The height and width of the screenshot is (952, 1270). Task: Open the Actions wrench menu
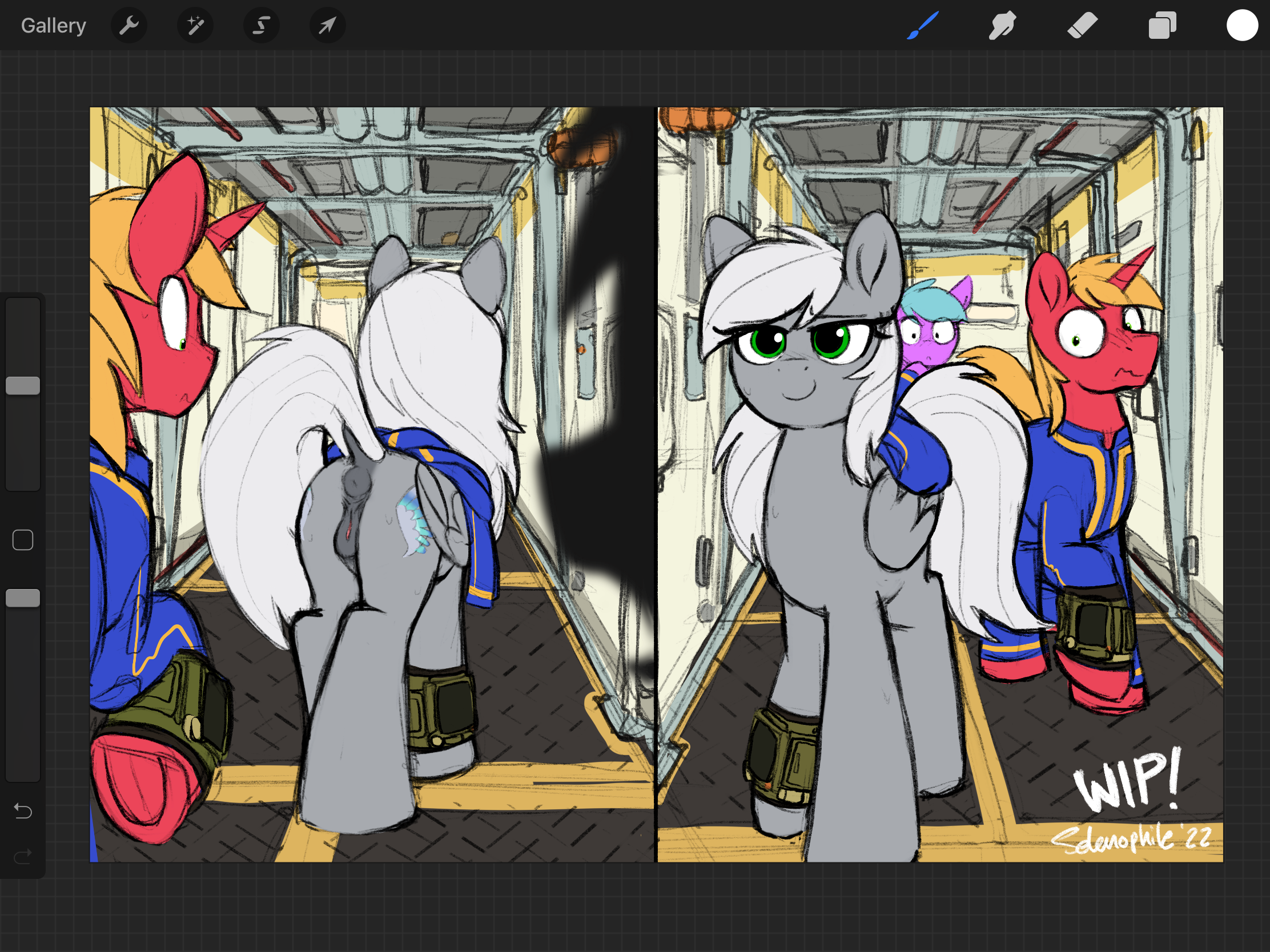pyautogui.click(x=128, y=25)
